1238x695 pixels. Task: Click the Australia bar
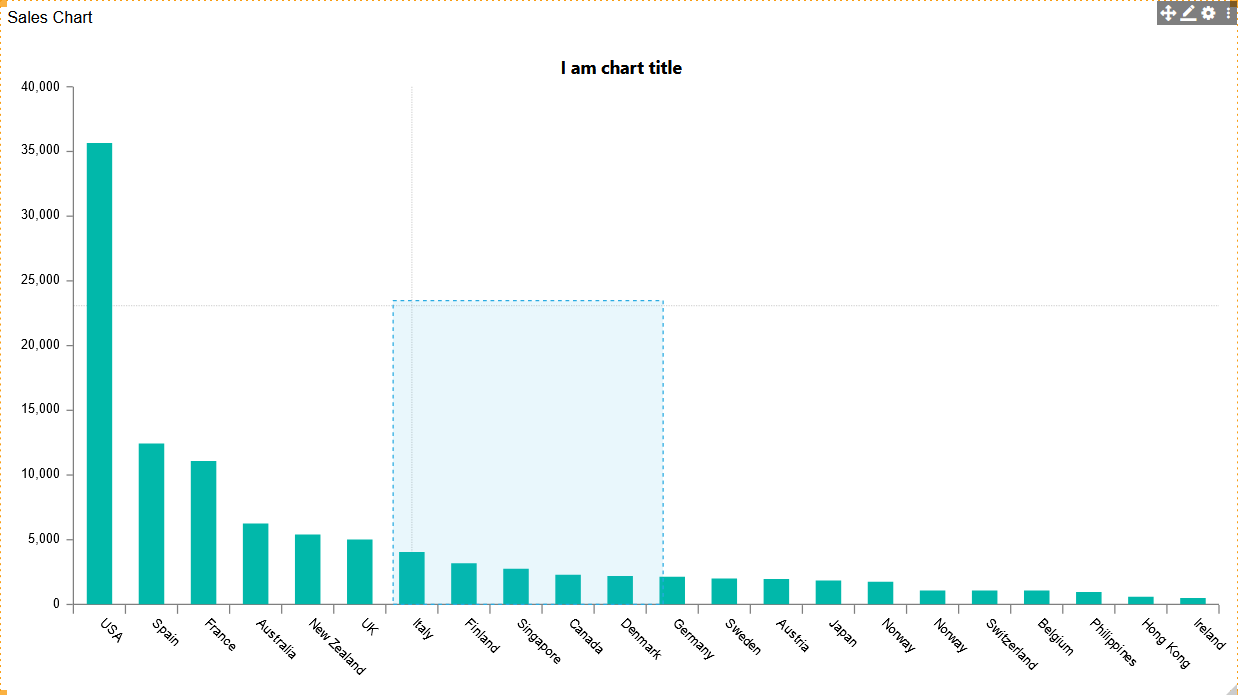coord(255,563)
